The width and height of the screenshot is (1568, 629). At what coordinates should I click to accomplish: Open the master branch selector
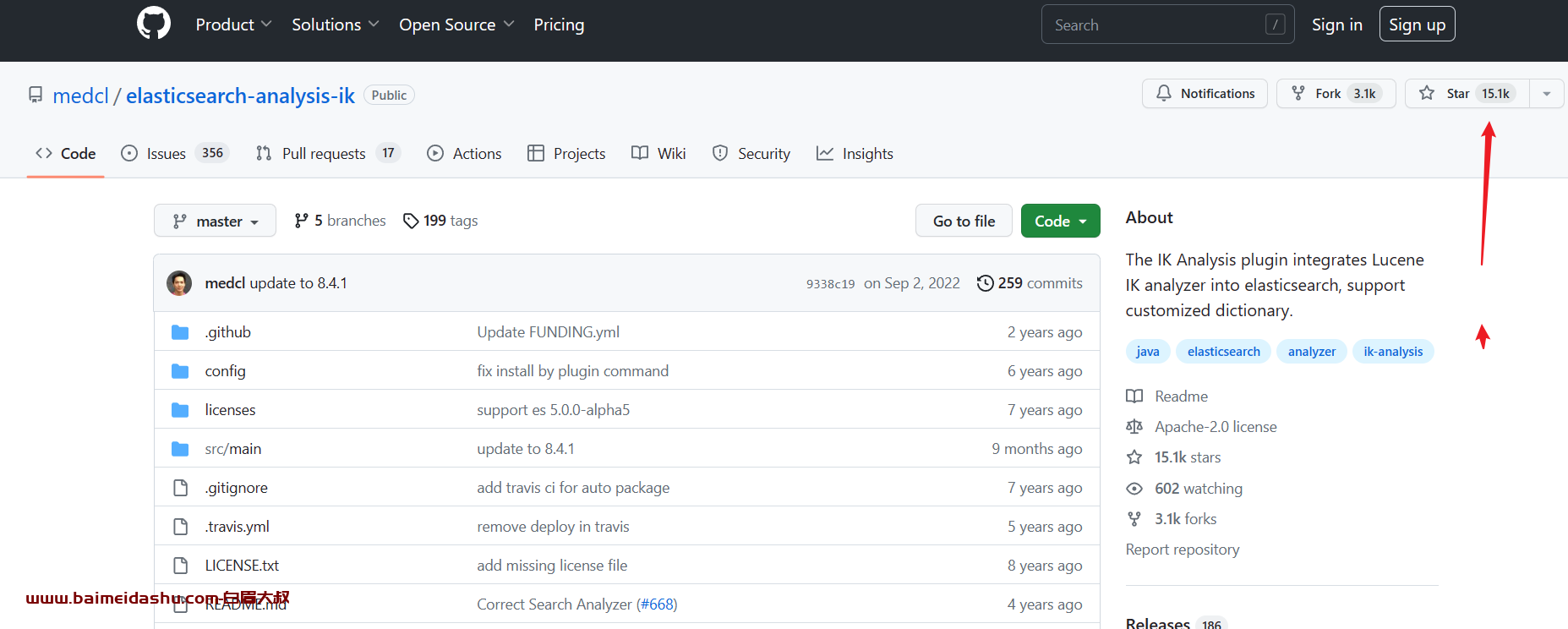click(215, 221)
